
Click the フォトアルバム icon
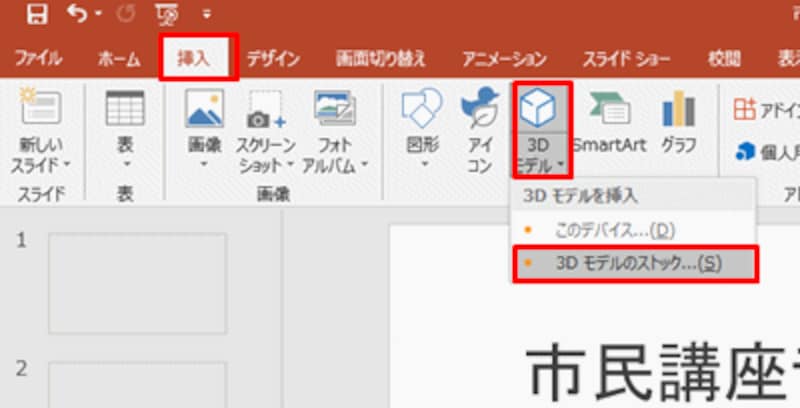point(335,108)
